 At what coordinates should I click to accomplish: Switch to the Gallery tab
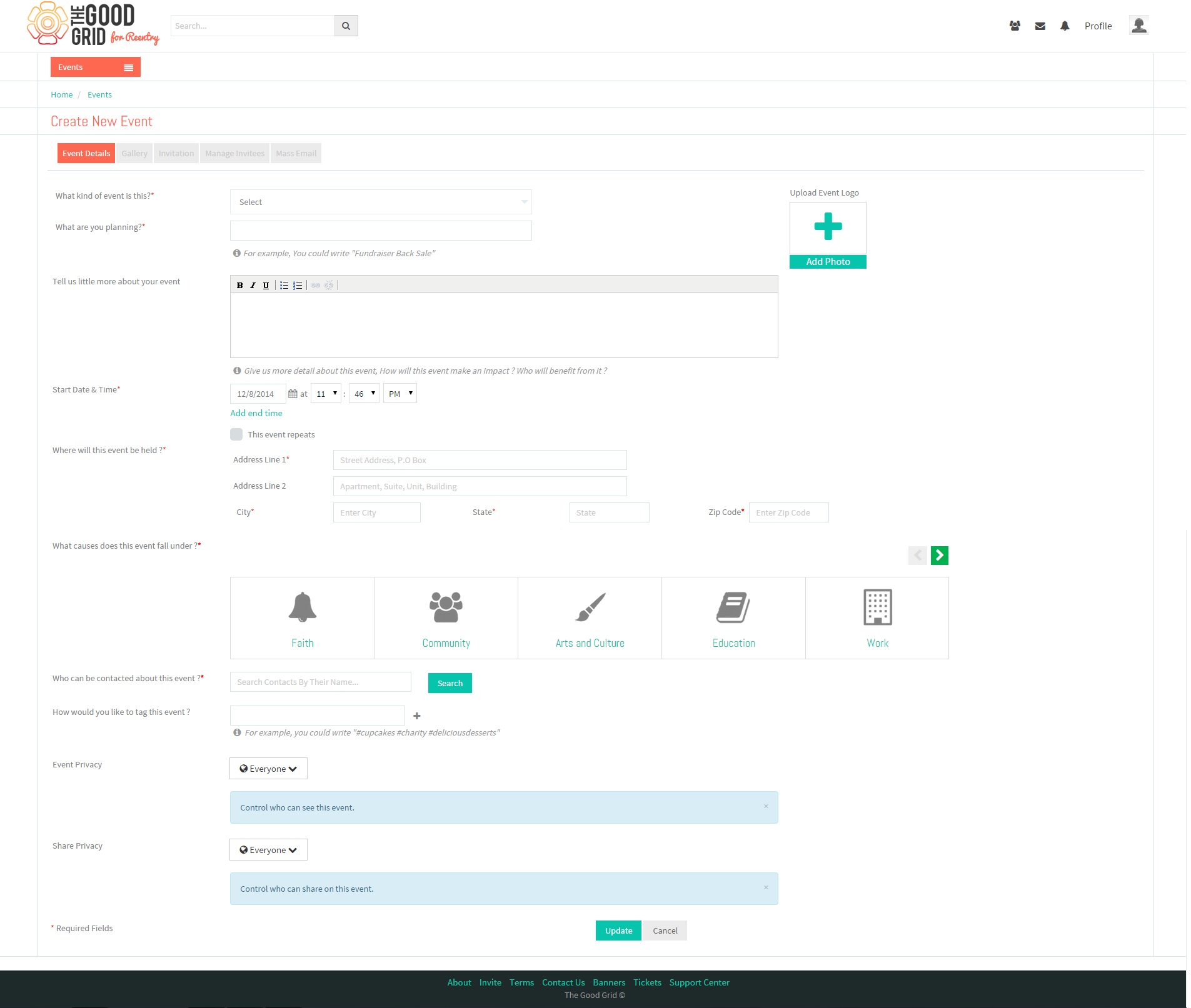134,153
